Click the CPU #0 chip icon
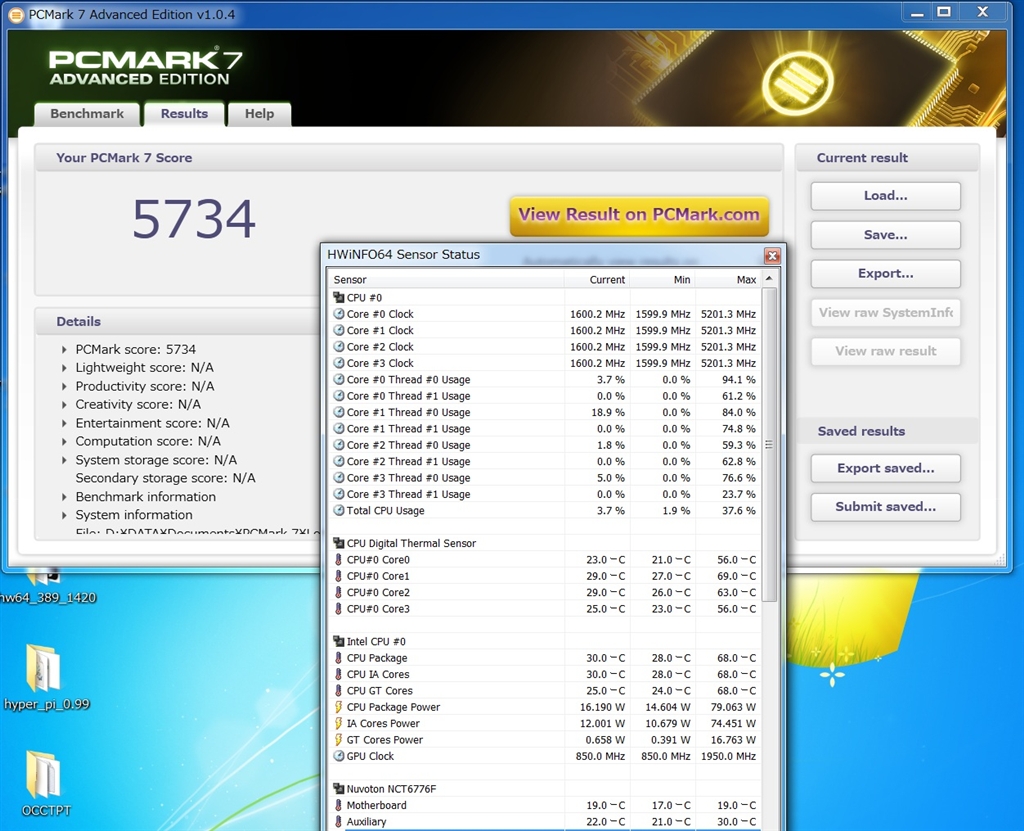Image resolution: width=1024 pixels, height=831 pixels. pyautogui.click(x=338, y=298)
